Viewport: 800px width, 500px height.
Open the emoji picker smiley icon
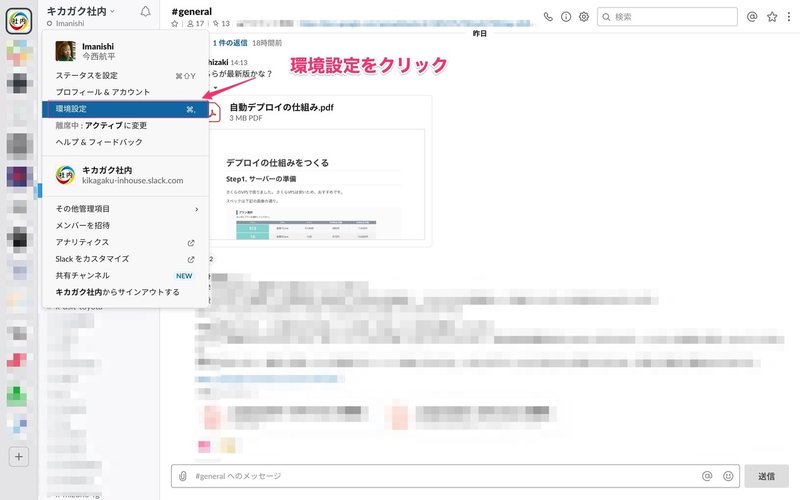(x=728, y=476)
